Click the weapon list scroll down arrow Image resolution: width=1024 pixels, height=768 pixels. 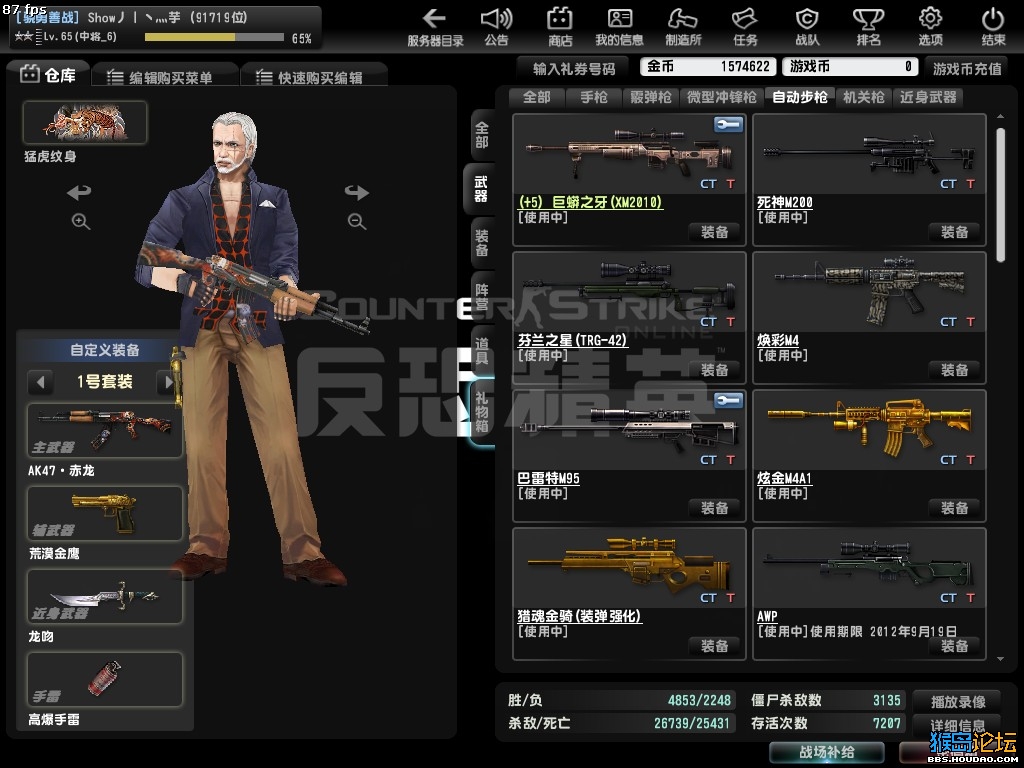point(1000,659)
